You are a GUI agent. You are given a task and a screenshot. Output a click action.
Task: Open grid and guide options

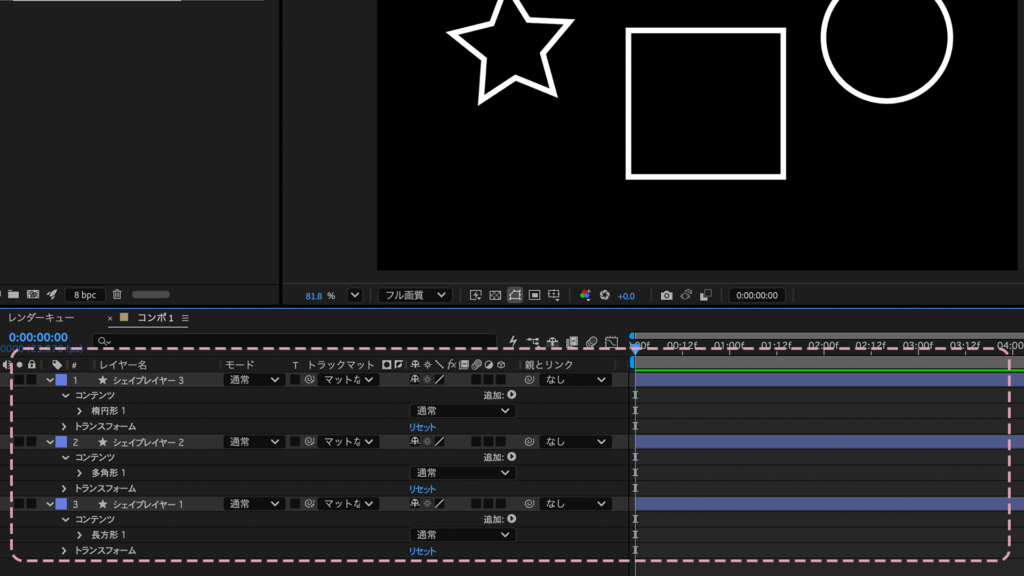pyautogui.click(x=554, y=295)
